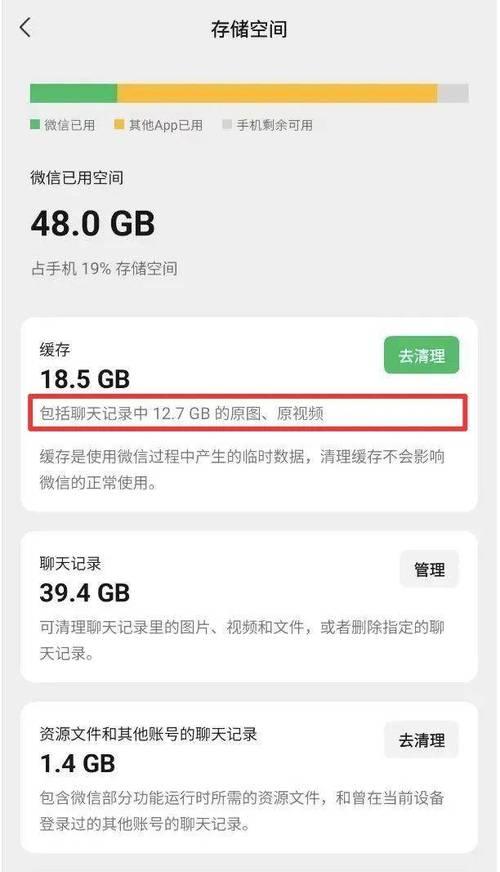
Task: Tap the 48.0 GB total usage figure
Action: [x=93, y=224]
